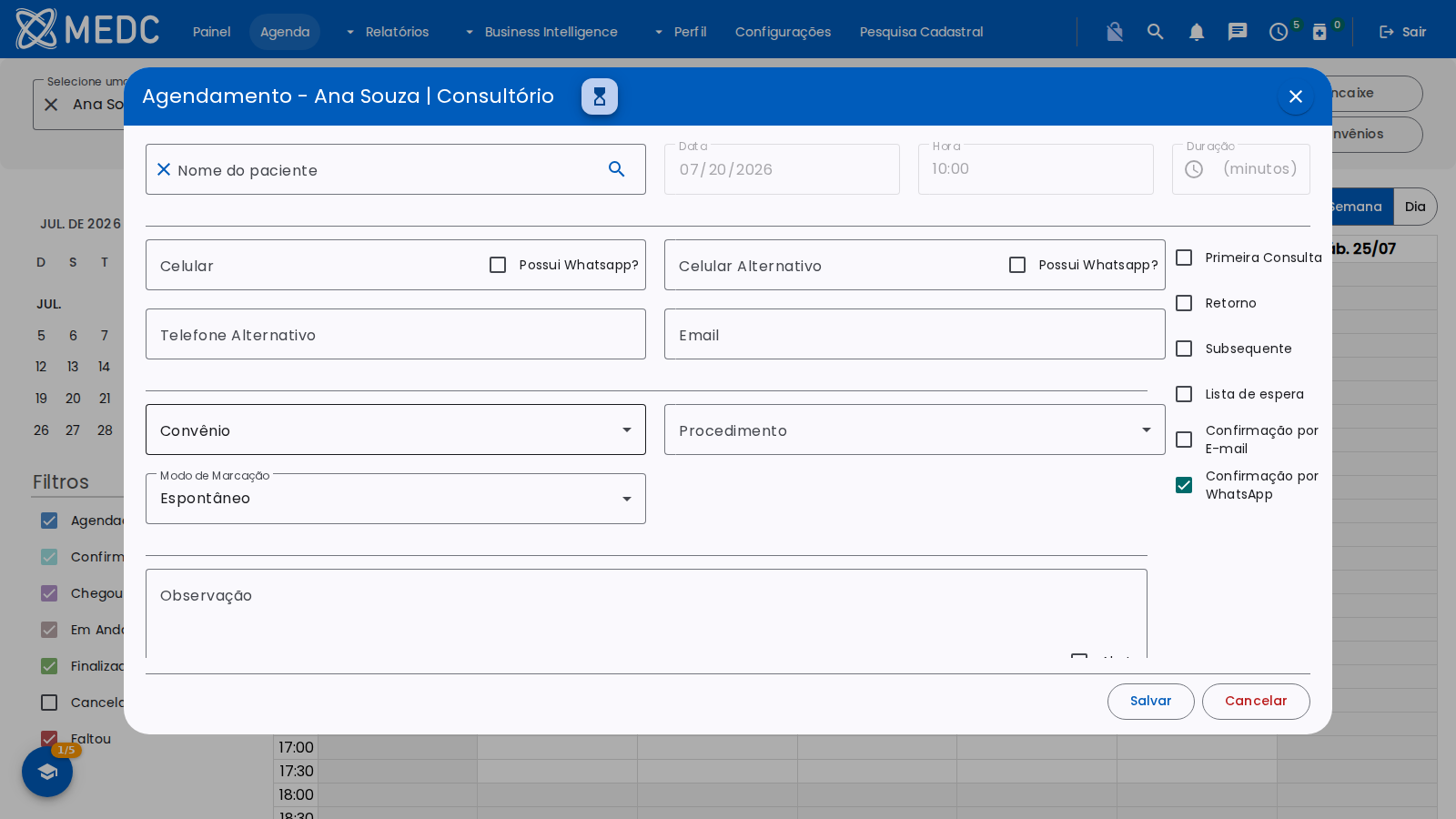Open the graduation cap help button
1456x819 pixels.
click(x=47, y=772)
